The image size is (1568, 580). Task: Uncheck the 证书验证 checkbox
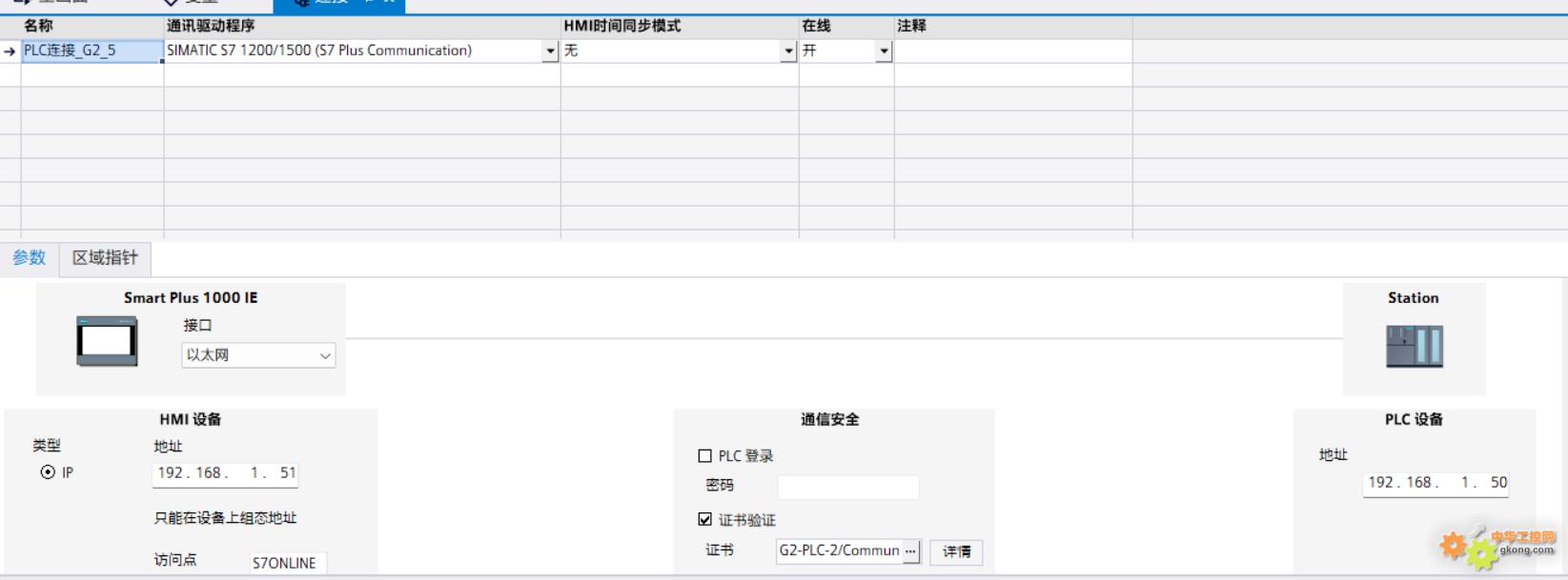(x=705, y=520)
